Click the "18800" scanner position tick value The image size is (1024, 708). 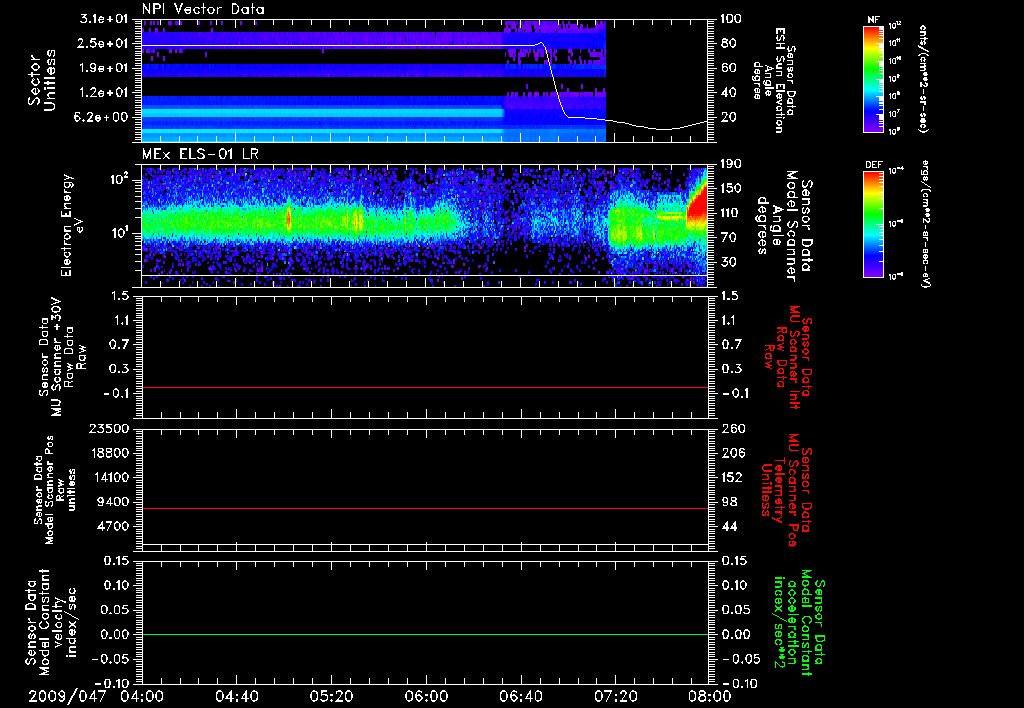108,453
